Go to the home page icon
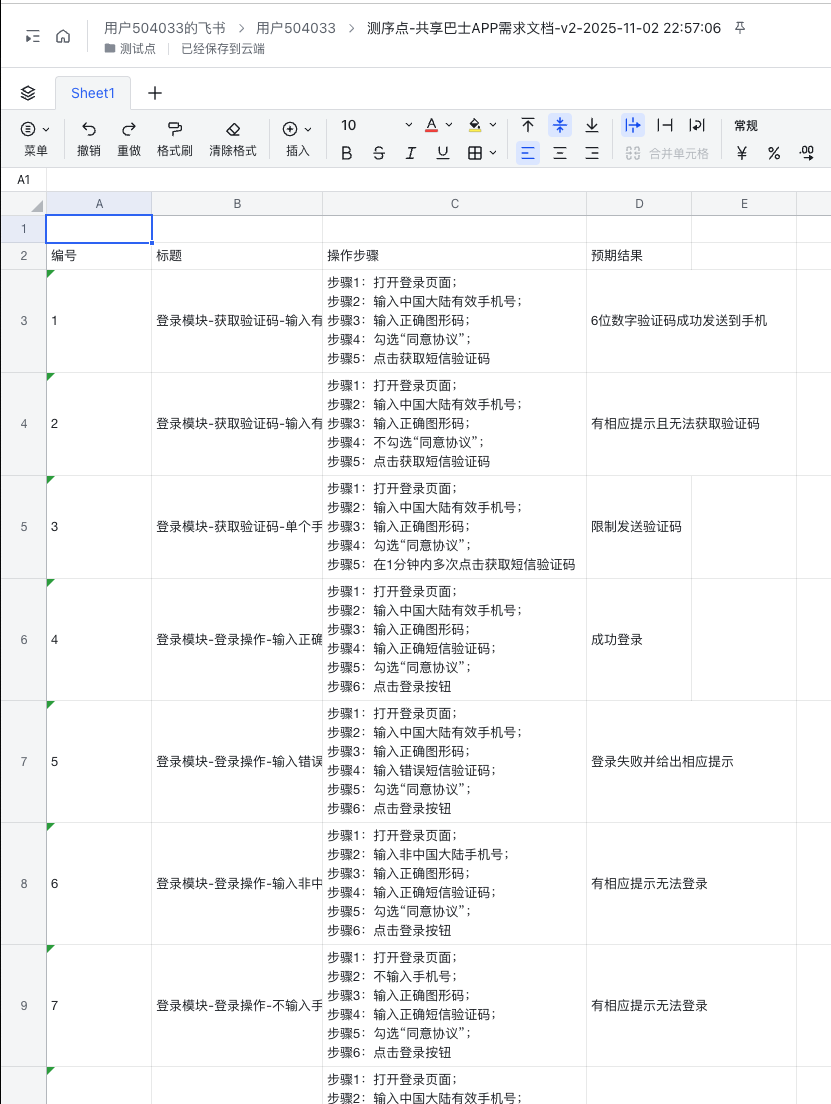Image resolution: width=831 pixels, height=1104 pixels. tap(63, 37)
